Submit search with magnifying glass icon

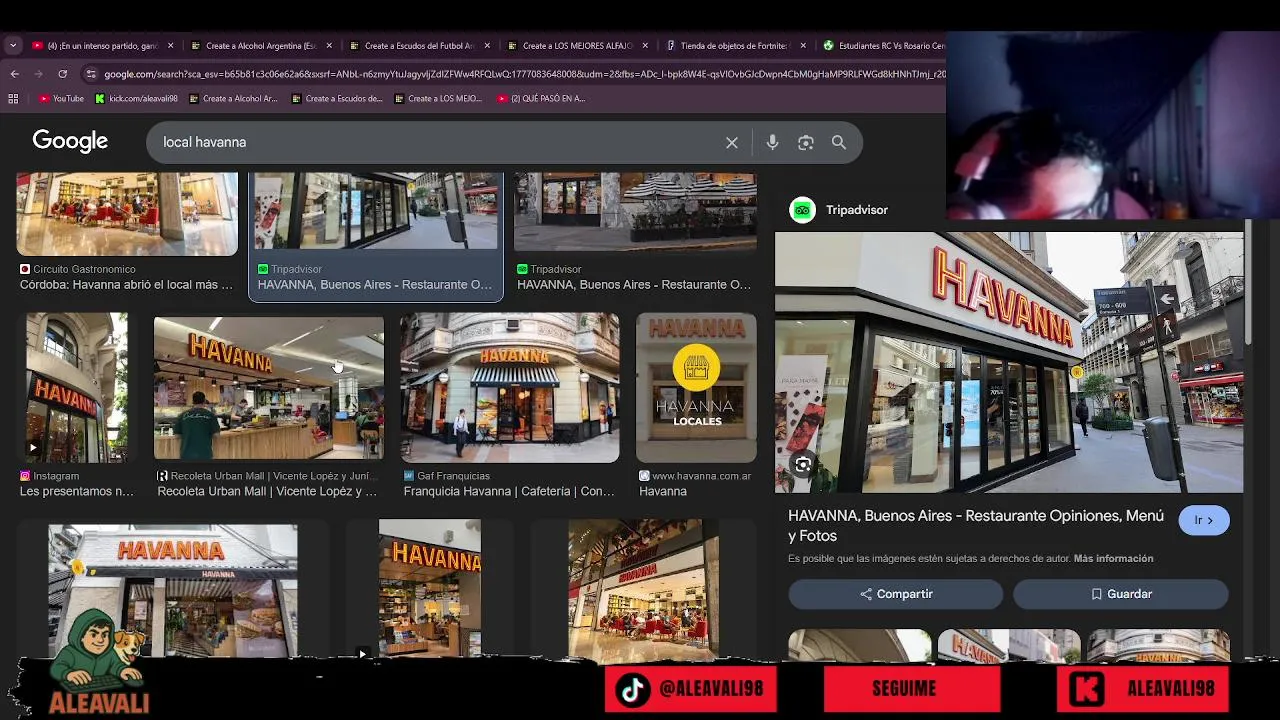pos(839,143)
